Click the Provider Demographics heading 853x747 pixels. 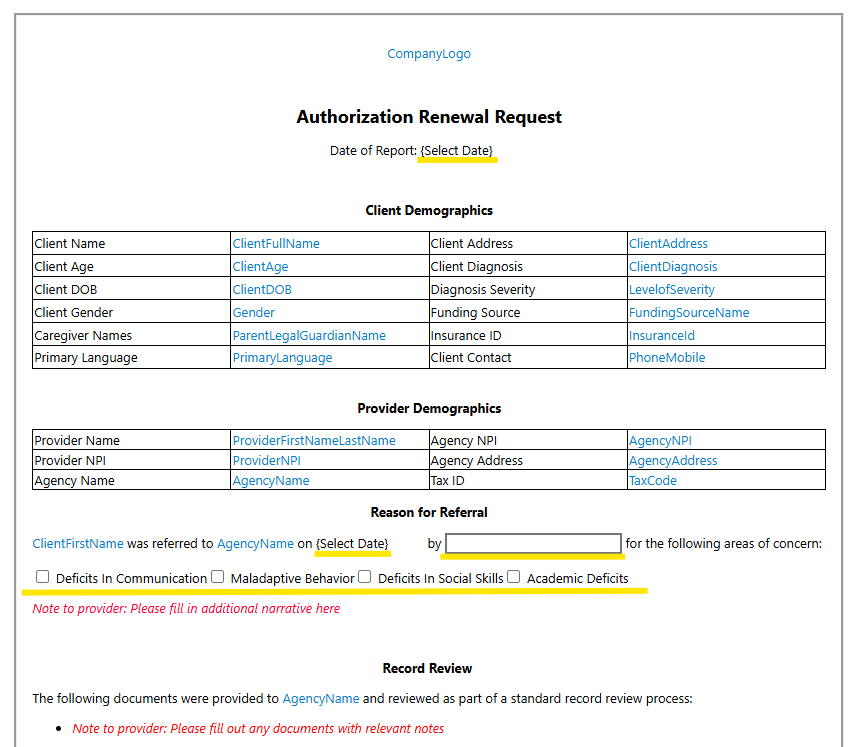pyautogui.click(x=429, y=409)
